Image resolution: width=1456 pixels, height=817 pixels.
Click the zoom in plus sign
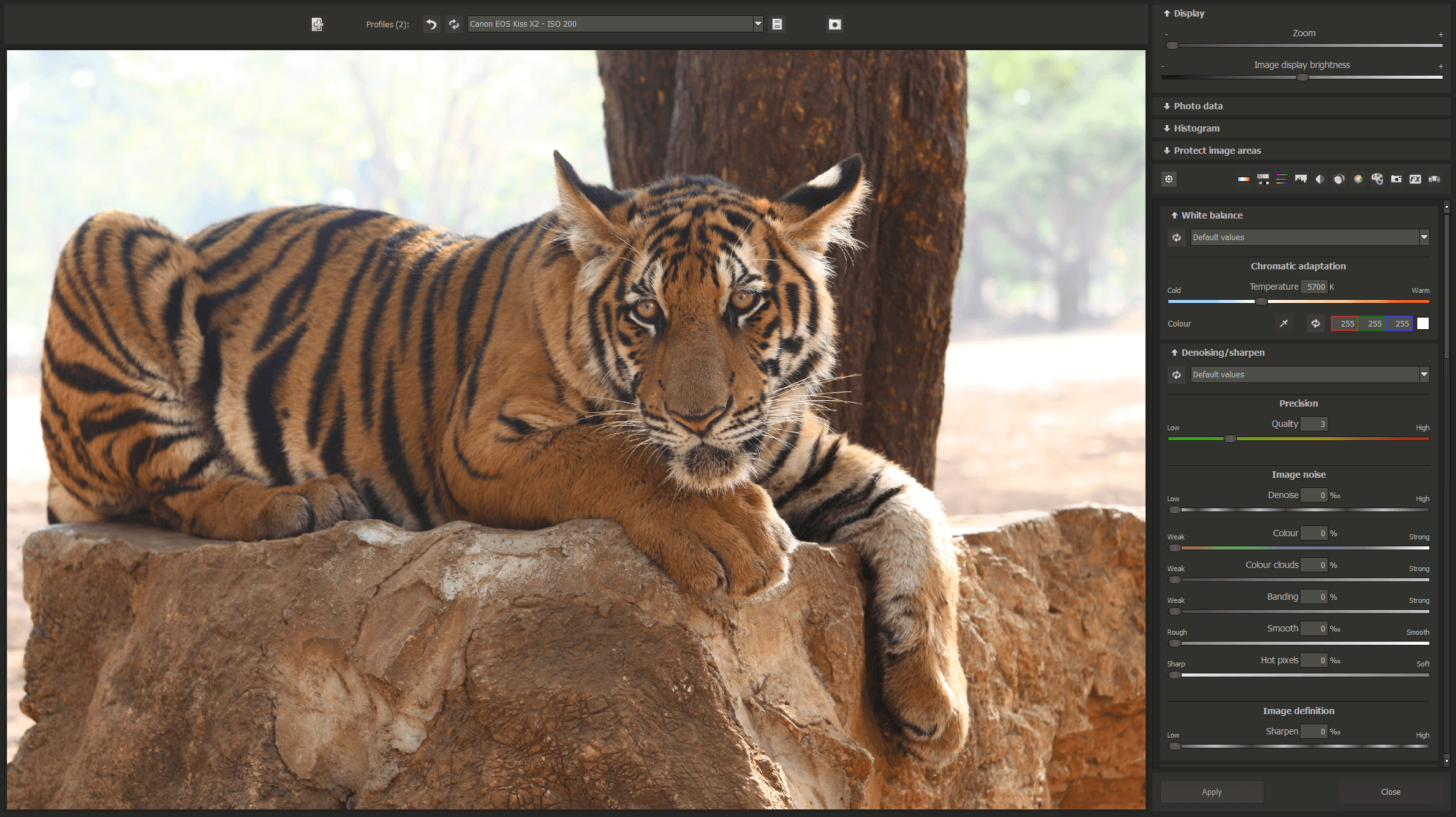(x=1441, y=35)
